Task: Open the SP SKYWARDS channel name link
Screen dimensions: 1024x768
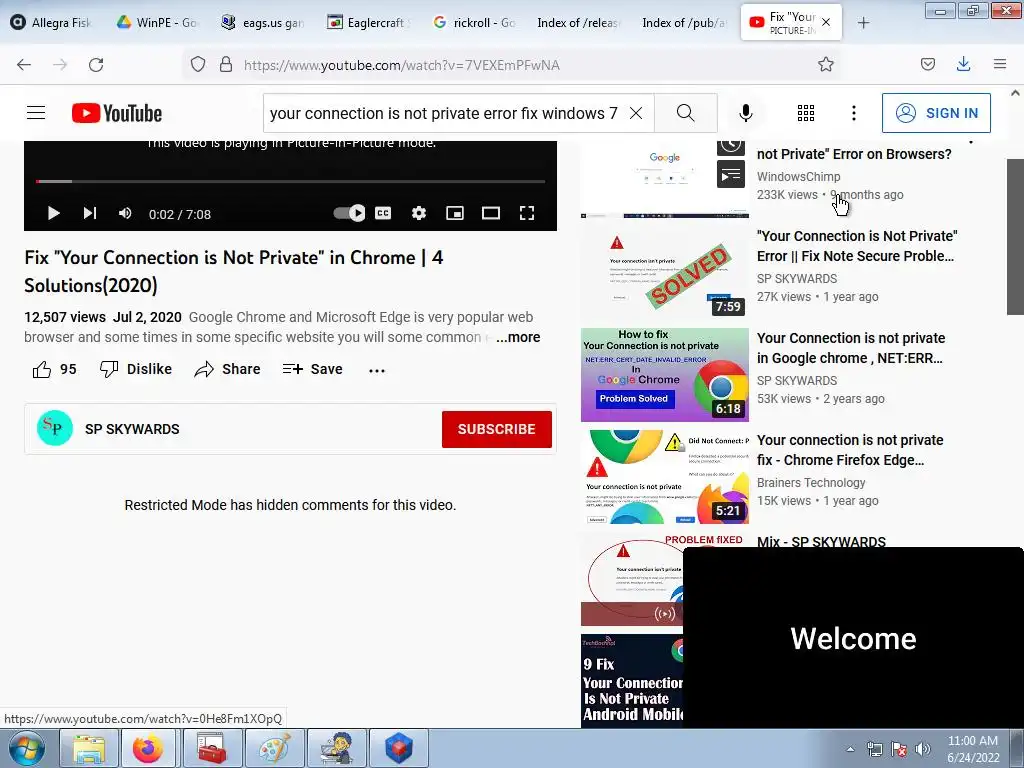Action: coord(132,429)
